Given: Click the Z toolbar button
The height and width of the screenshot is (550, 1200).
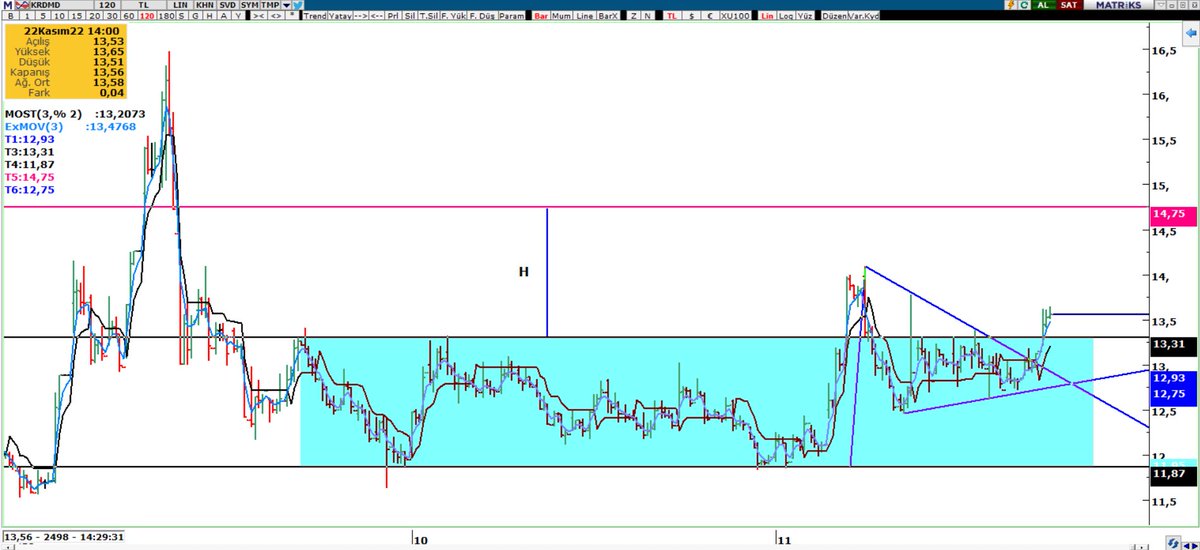Looking at the screenshot, I should point(634,17).
